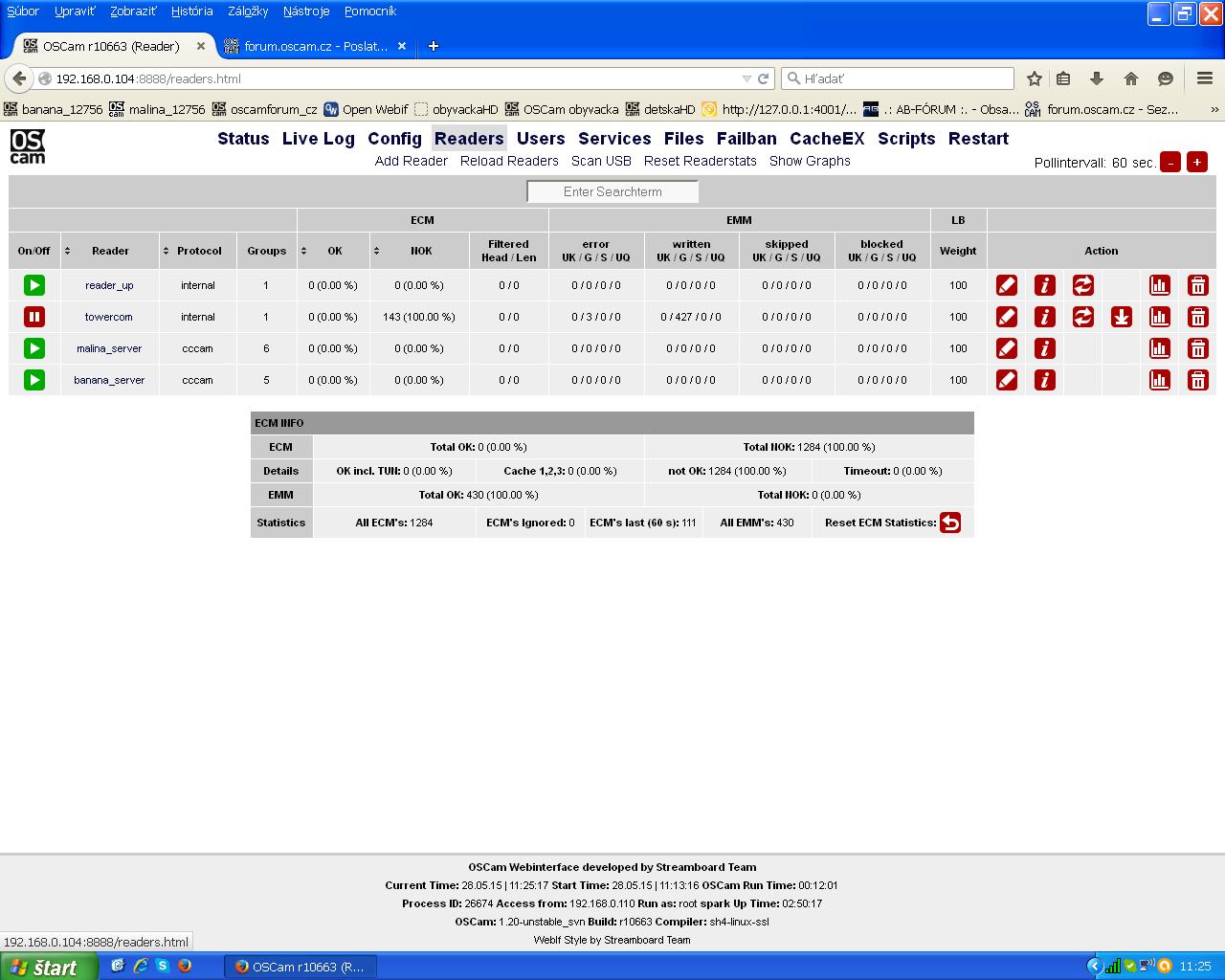Disable the malina_server reader
The width and height of the screenshot is (1225, 980).
(34, 348)
